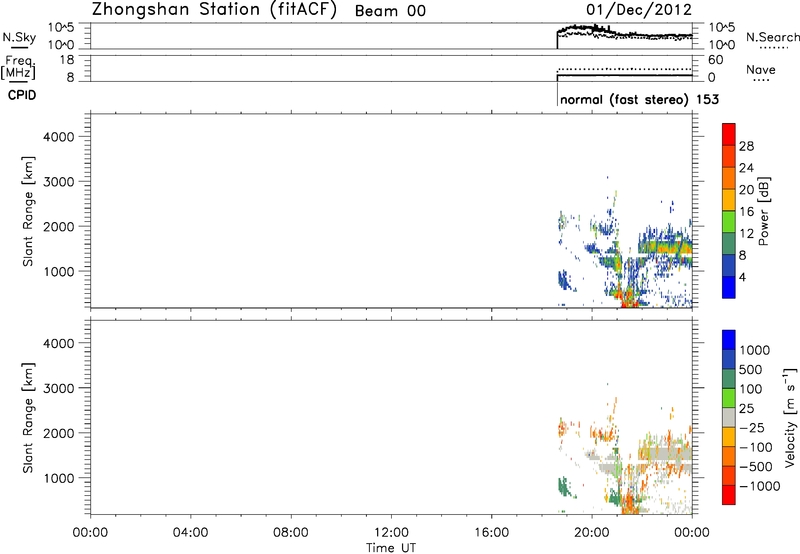Viewport: 800px width, 554px height.
Task: Pick bright blue Power segment below 4
Action: 729,287
